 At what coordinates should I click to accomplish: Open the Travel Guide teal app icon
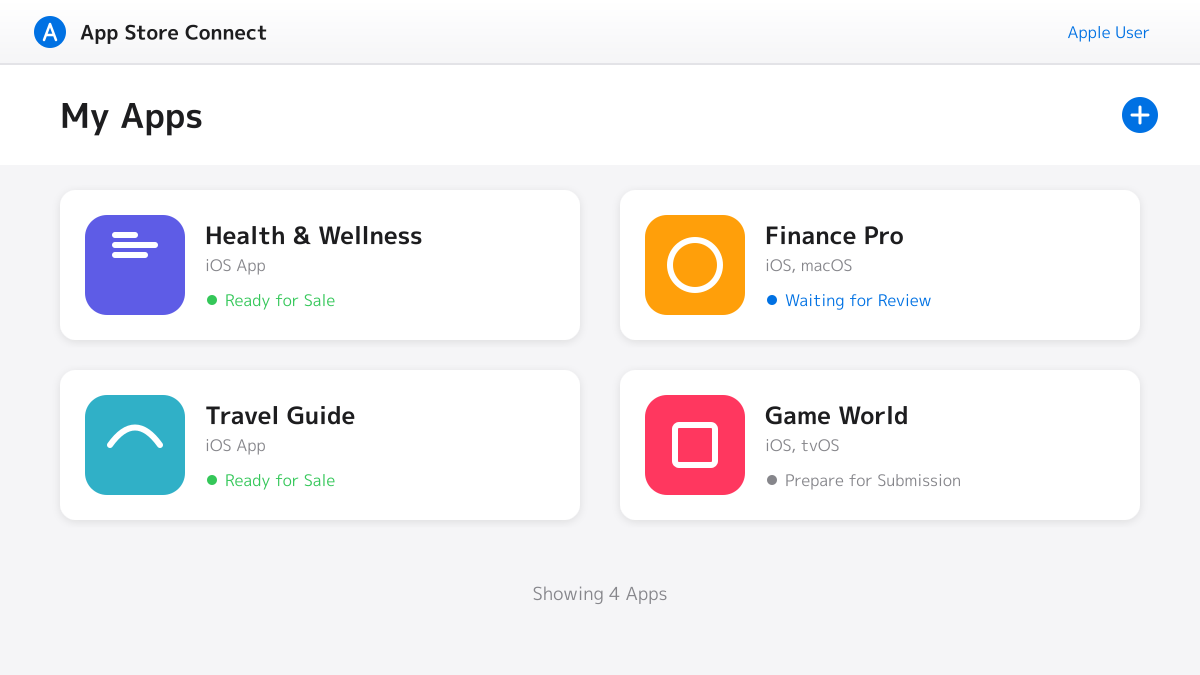click(135, 445)
